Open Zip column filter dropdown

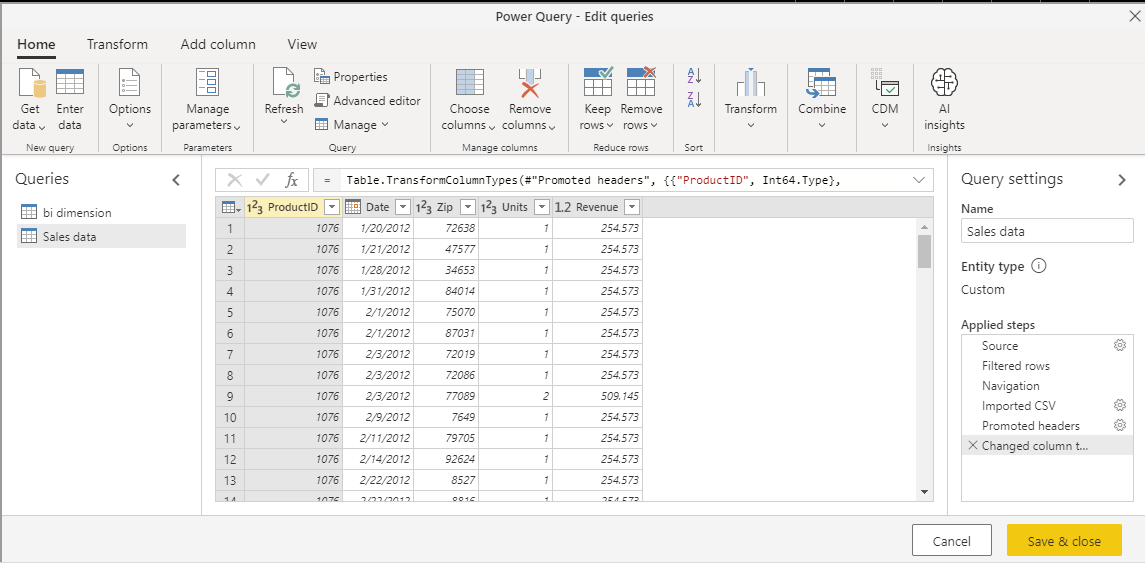468,207
